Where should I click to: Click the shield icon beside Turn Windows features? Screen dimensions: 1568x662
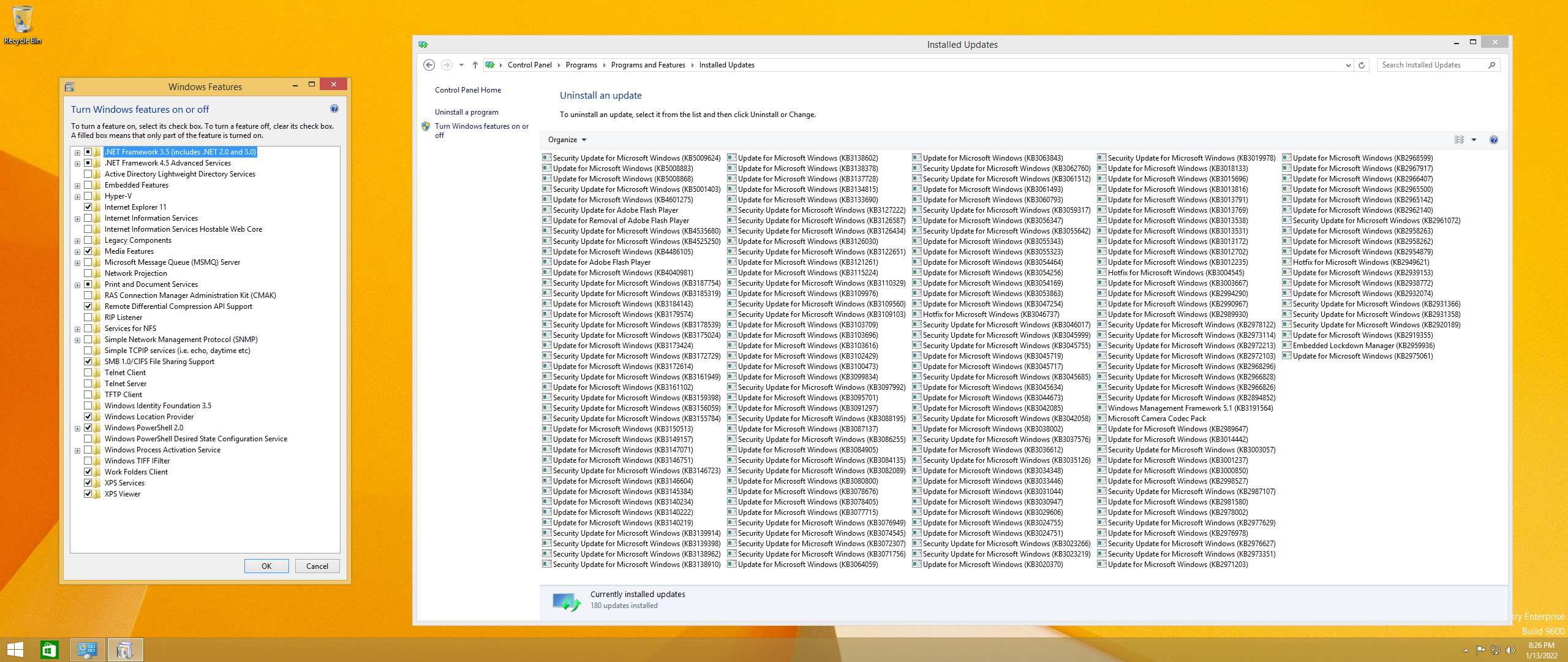(x=426, y=126)
